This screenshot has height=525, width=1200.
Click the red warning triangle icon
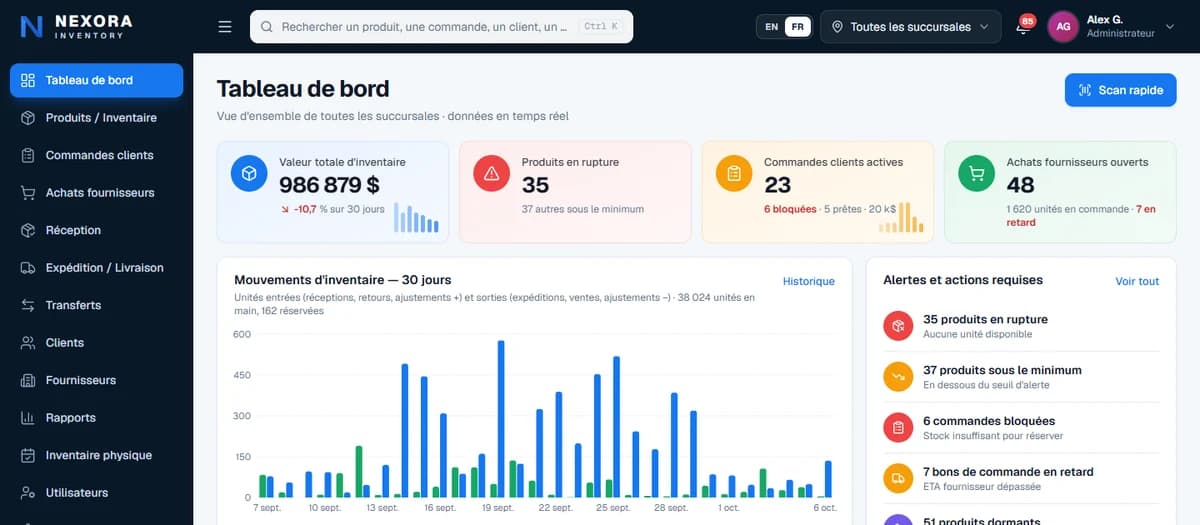pos(491,173)
